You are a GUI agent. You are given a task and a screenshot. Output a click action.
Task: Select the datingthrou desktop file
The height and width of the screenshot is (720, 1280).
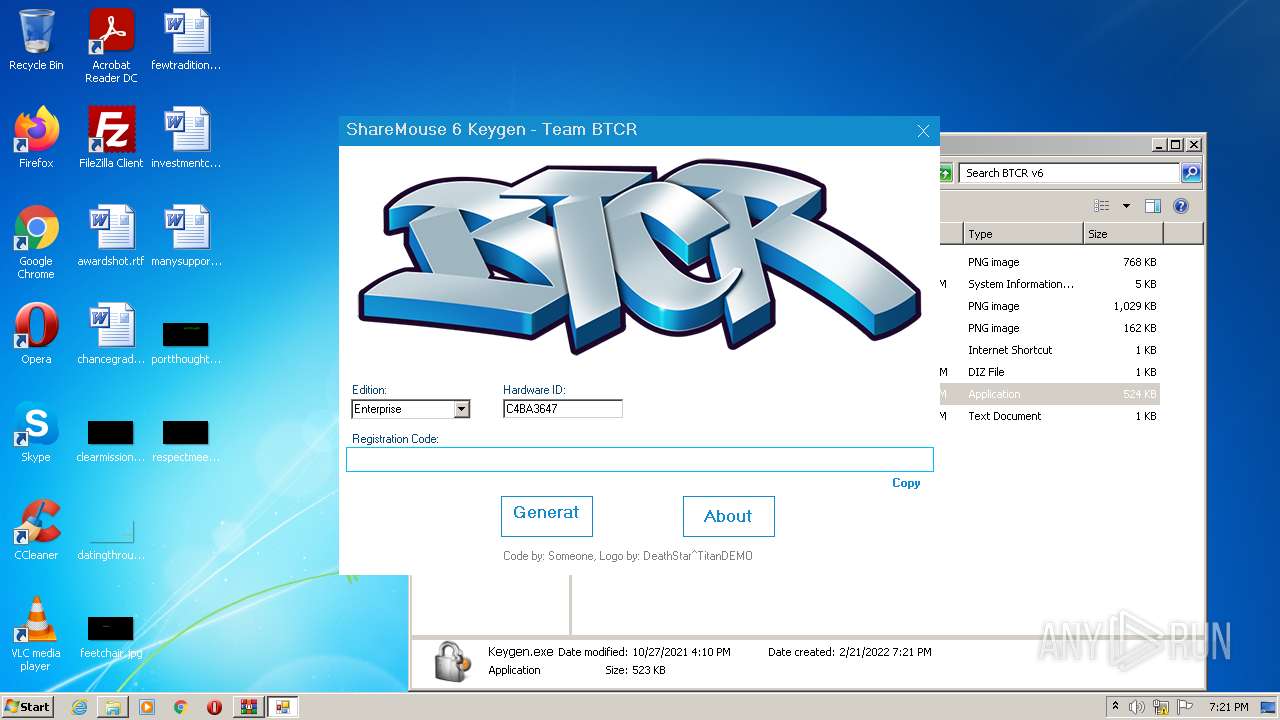coord(111,539)
